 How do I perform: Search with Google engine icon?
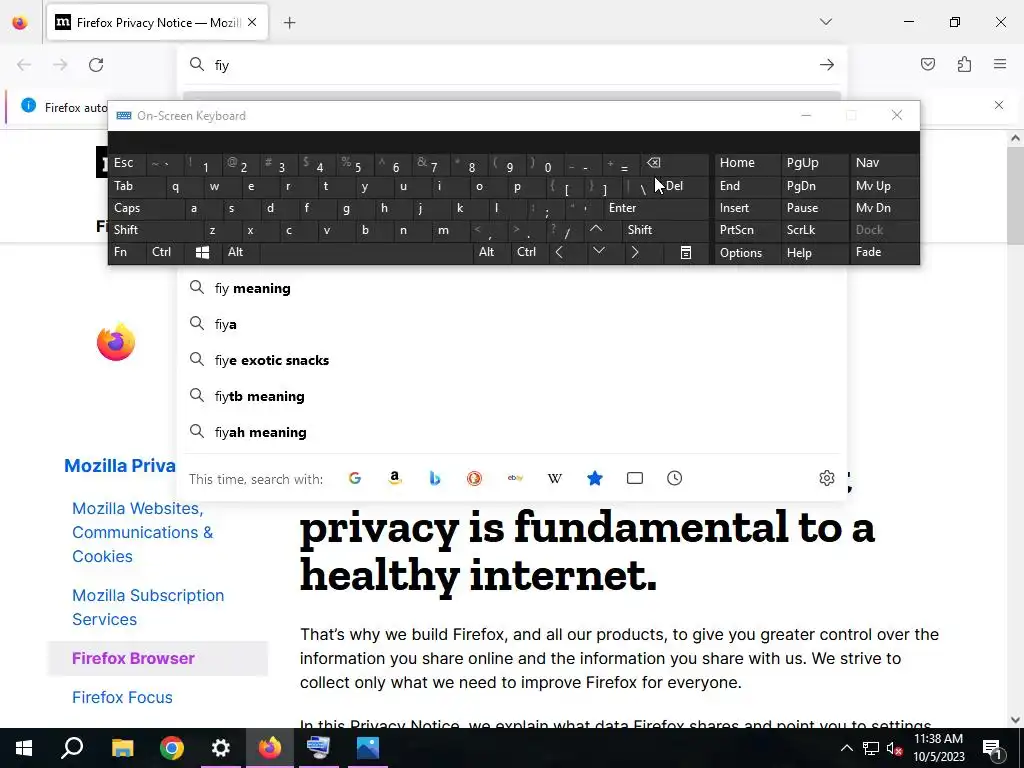click(x=355, y=479)
